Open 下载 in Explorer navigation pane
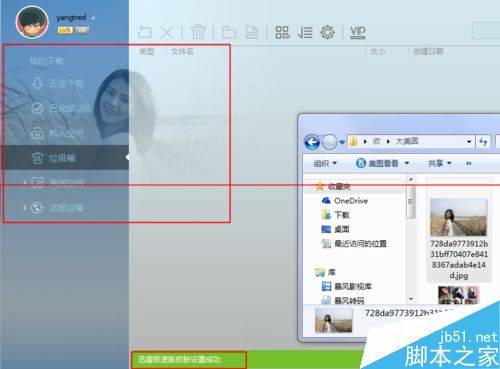The width and height of the screenshot is (500, 369). tap(342, 215)
